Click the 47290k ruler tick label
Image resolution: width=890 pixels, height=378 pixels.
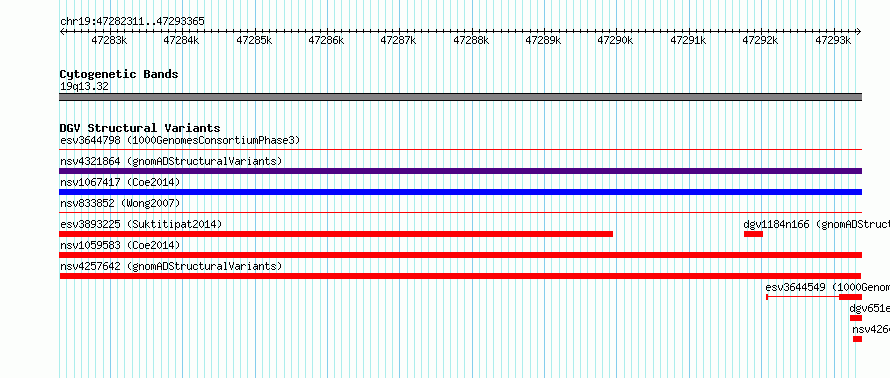pyautogui.click(x=616, y=40)
